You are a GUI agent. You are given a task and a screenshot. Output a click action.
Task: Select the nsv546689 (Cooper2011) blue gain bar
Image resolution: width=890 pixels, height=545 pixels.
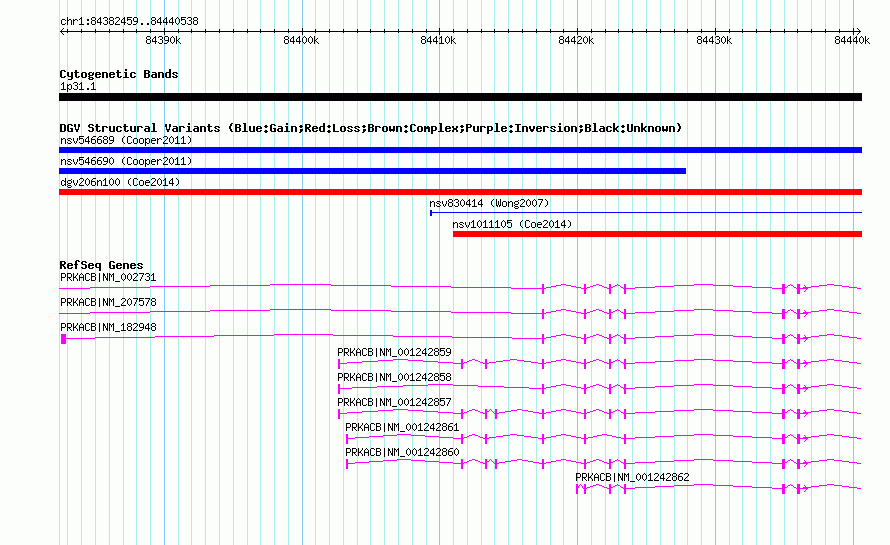pyautogui.click(x=460, y=150)
